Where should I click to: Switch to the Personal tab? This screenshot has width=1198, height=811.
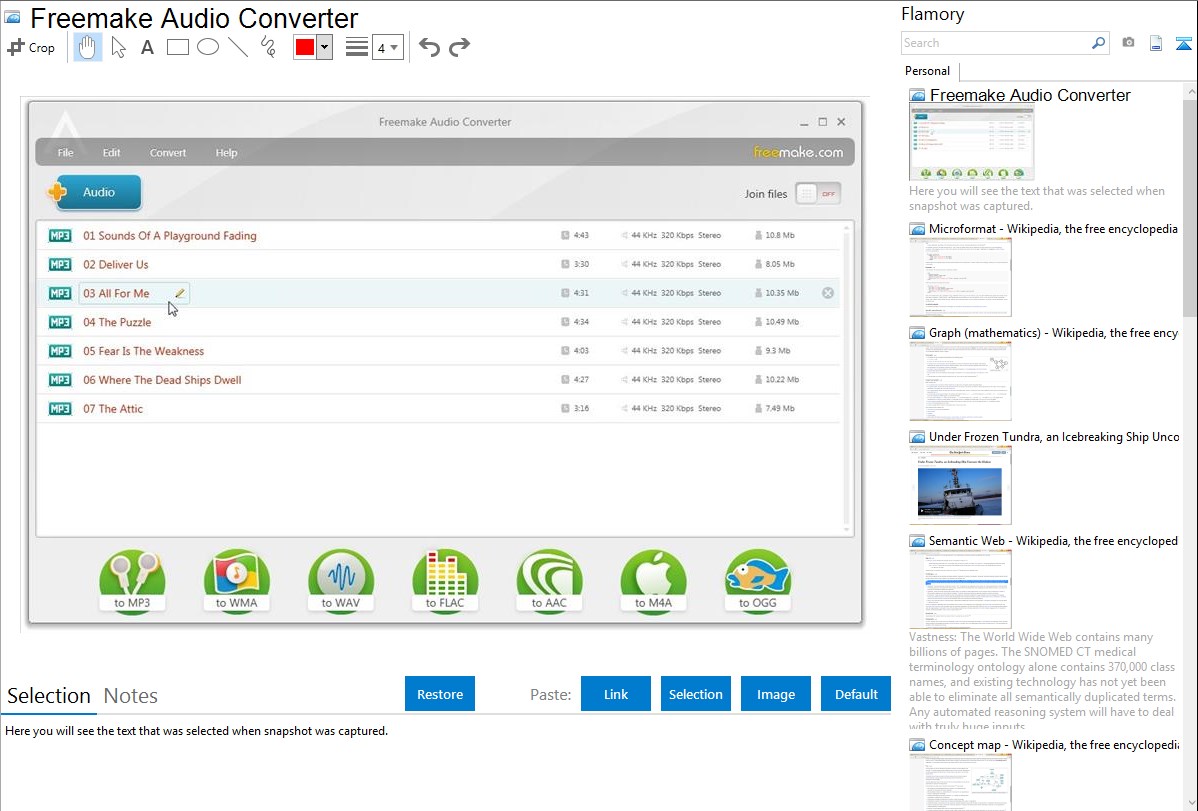coord(927,71)
